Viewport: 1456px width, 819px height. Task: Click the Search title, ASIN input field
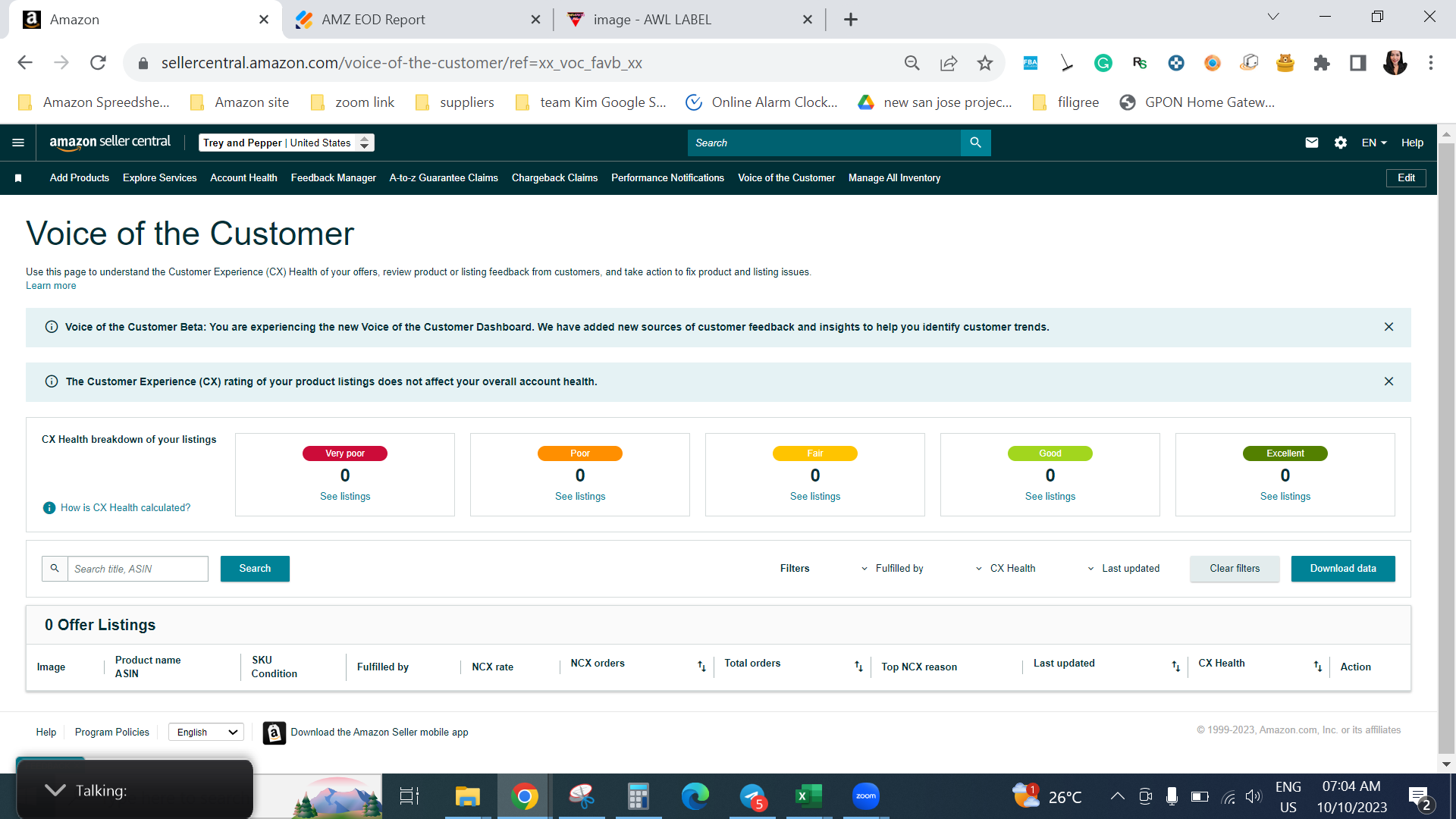(x=137, y=569)
